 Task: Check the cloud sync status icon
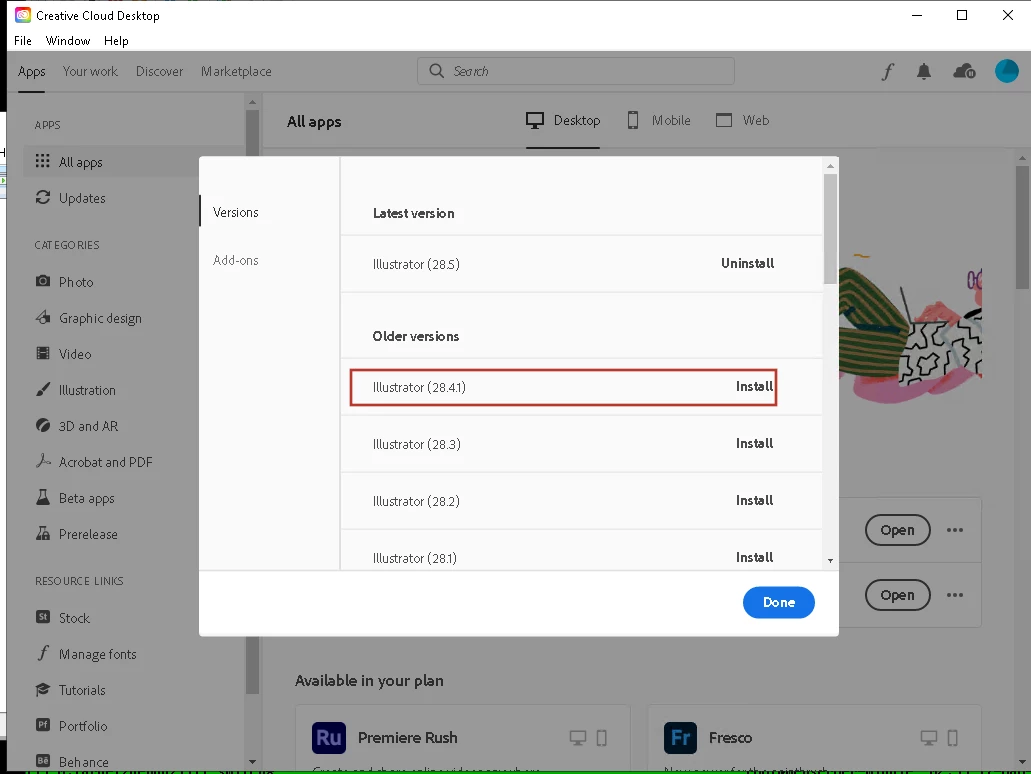coord(964,71)
